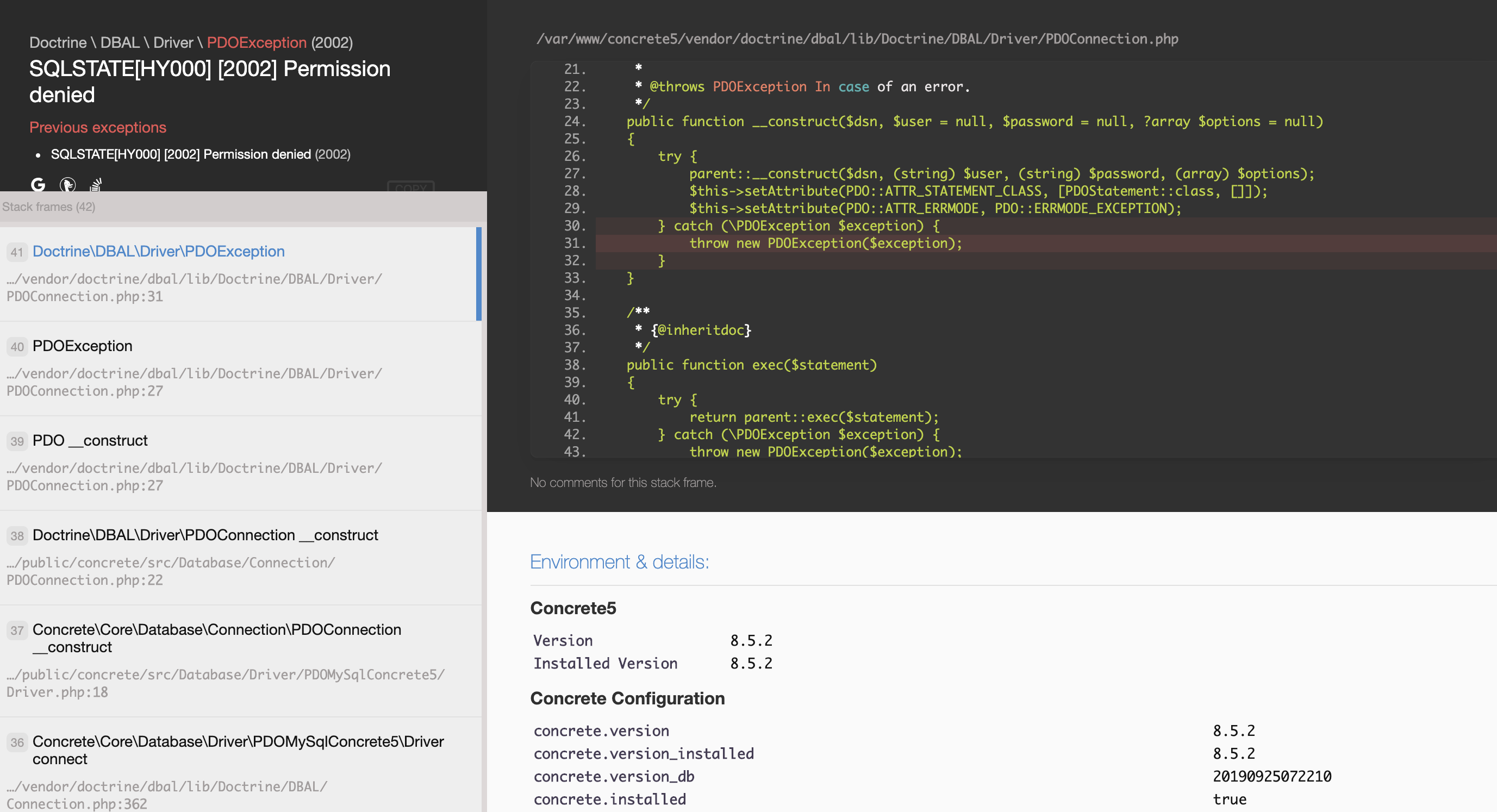Select stack frame 40 PDOException
This screenshot has height=812, width=1497.
[241, 368]
